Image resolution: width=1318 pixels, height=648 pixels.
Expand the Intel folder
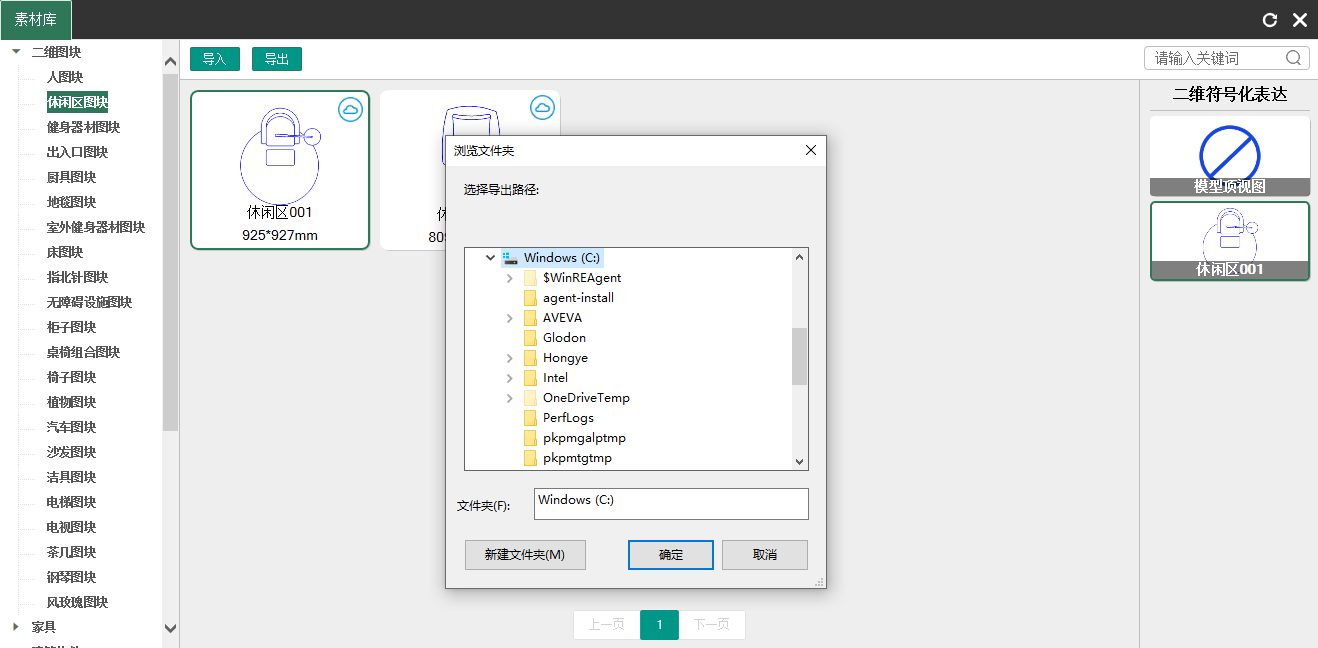pyautogui.click(x=510, y=378)
